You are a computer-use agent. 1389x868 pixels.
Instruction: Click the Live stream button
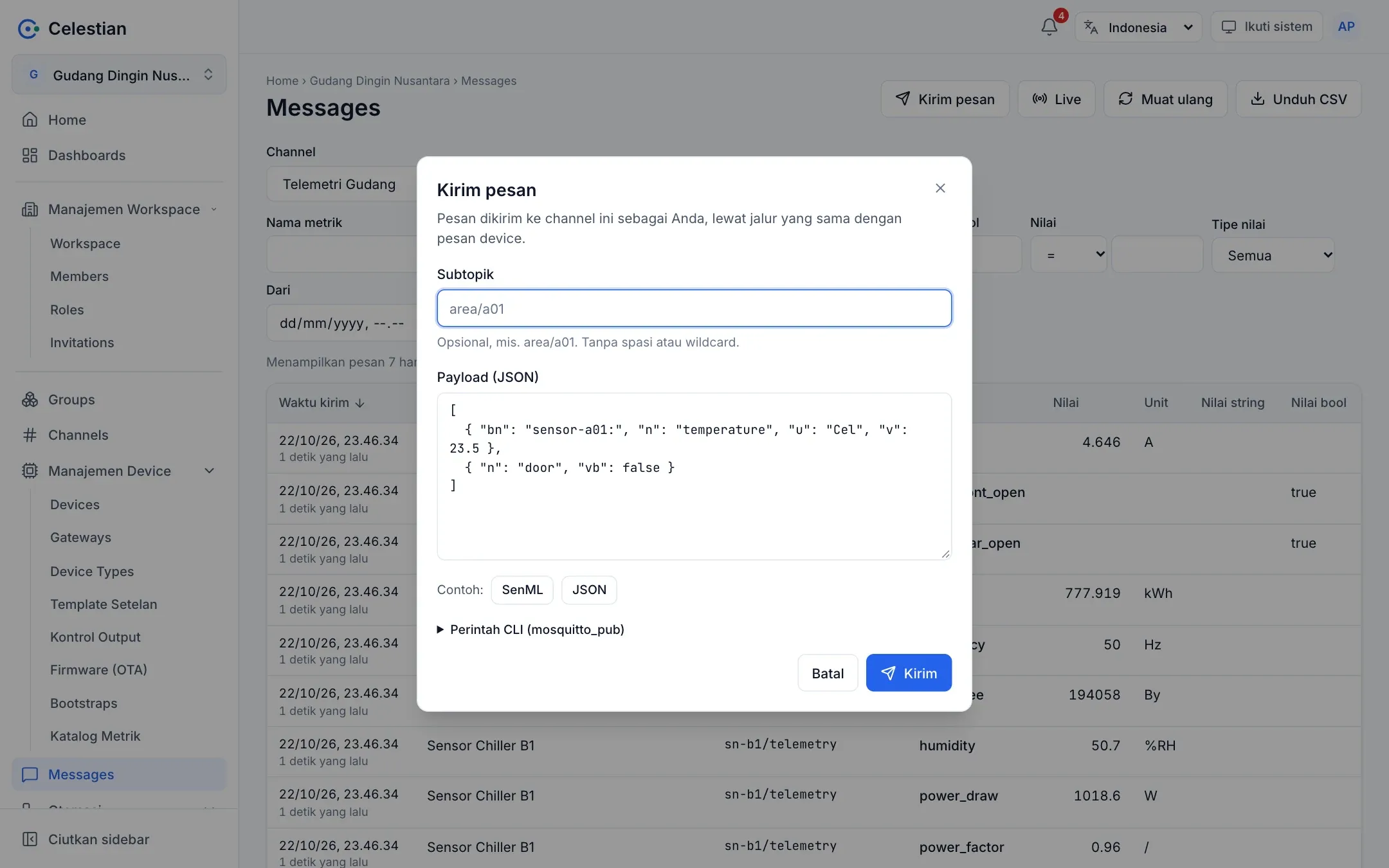point(1056,99)
